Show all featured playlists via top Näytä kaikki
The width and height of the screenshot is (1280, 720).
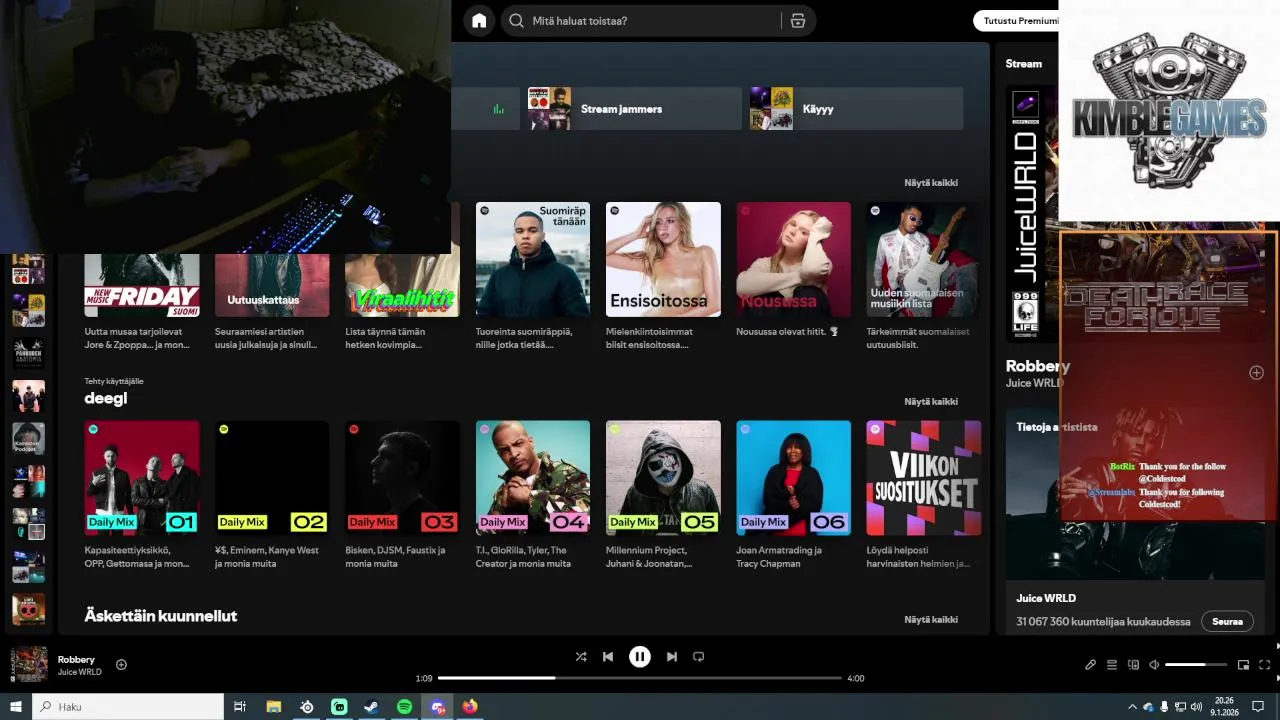tap(931, 183)
